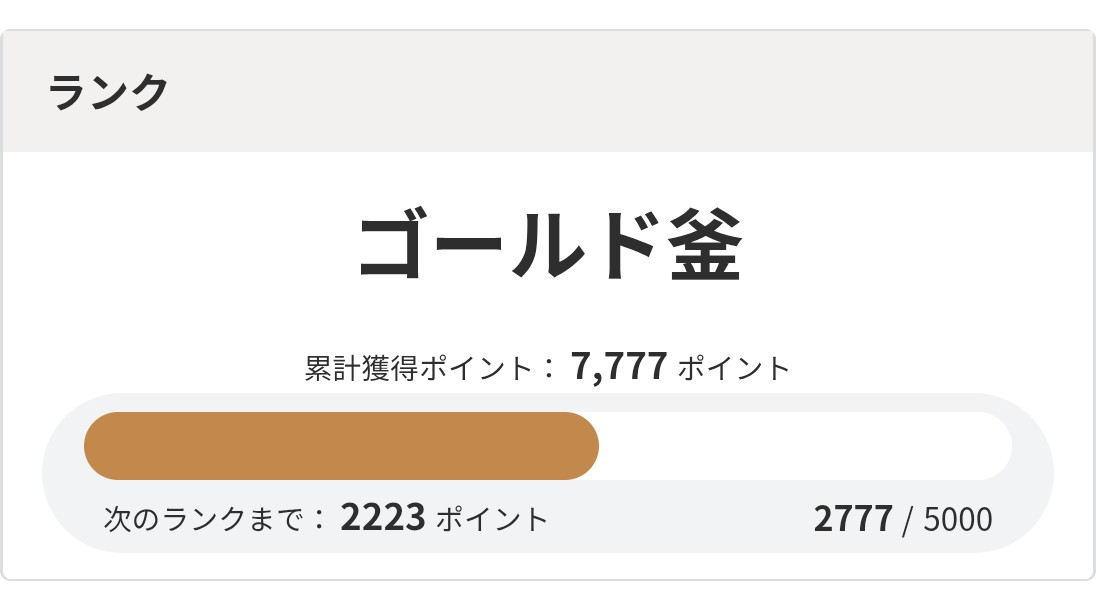The height and width of the screenshot is (611, 1096).
Task: Select the ゴールド釜 rank title
Action: point(549,246)
